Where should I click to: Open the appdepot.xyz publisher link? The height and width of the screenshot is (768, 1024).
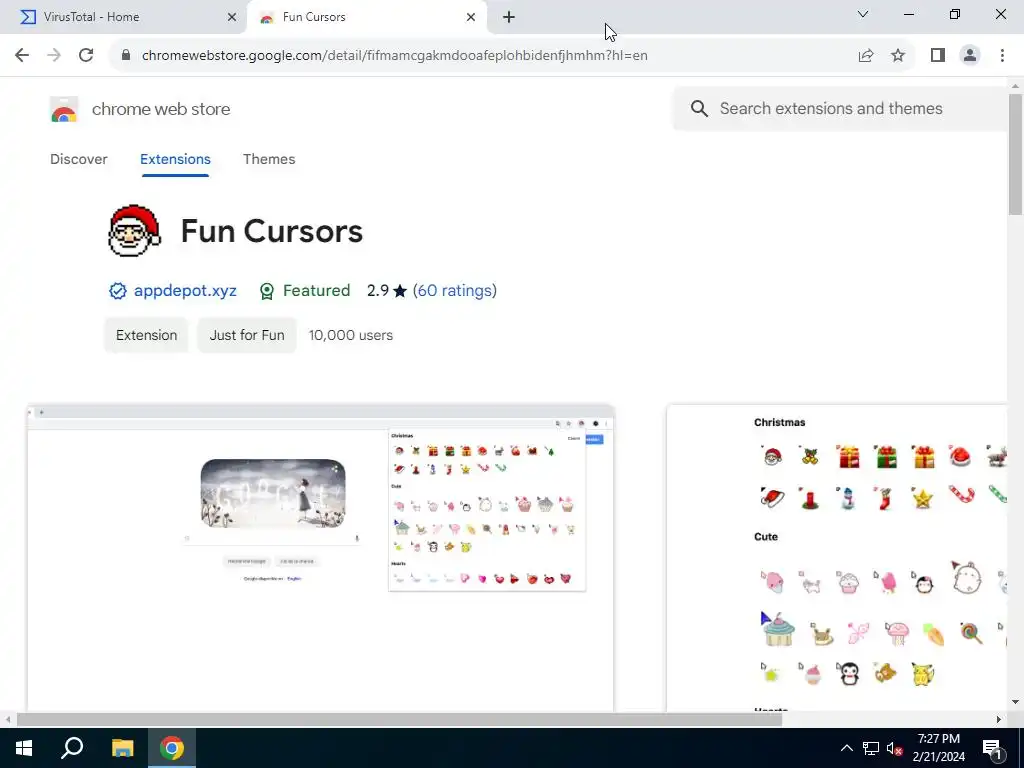(x=185, y=291)
